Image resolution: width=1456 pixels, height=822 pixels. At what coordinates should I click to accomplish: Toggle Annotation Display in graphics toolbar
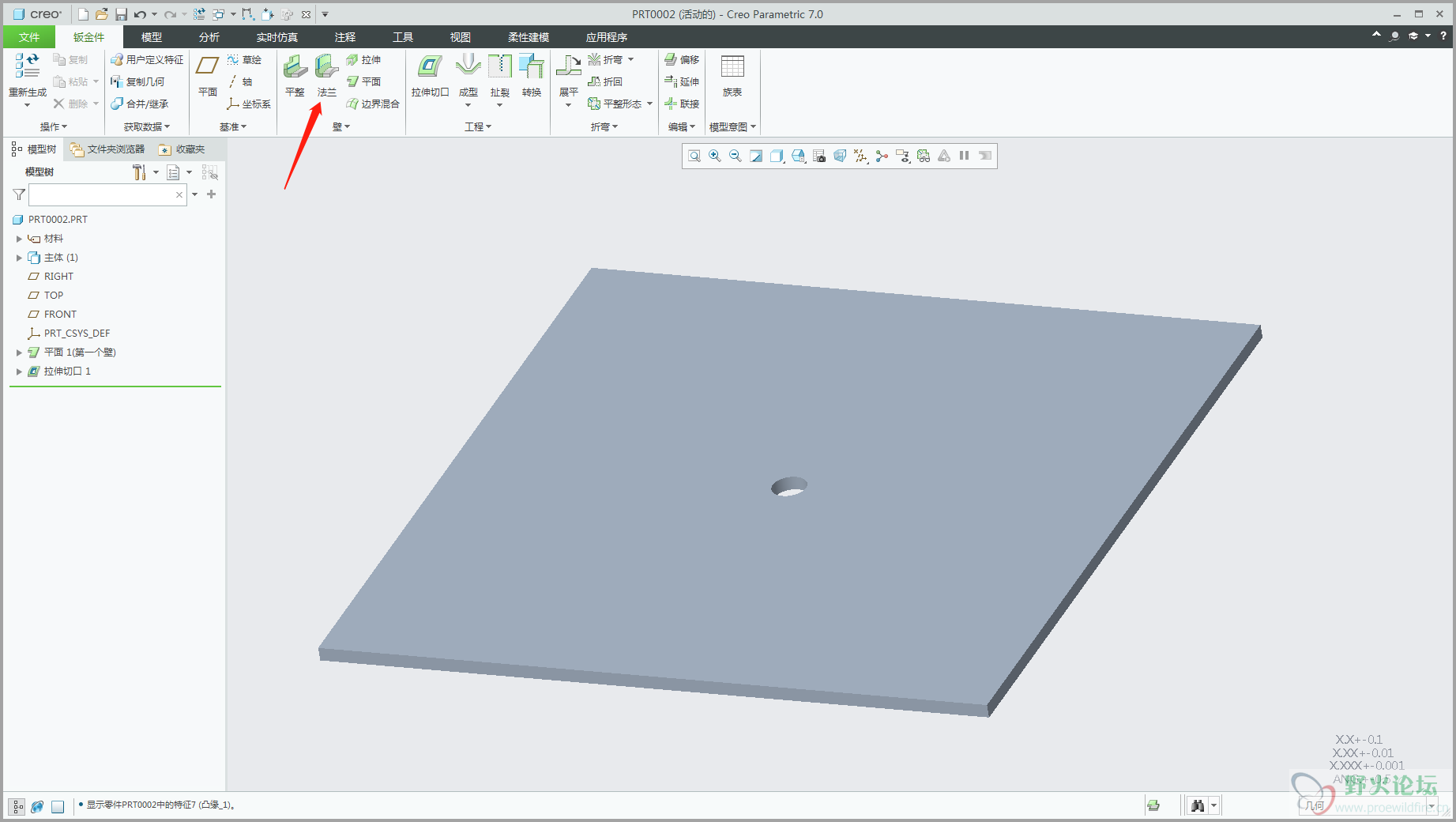(x=903, y=156)
